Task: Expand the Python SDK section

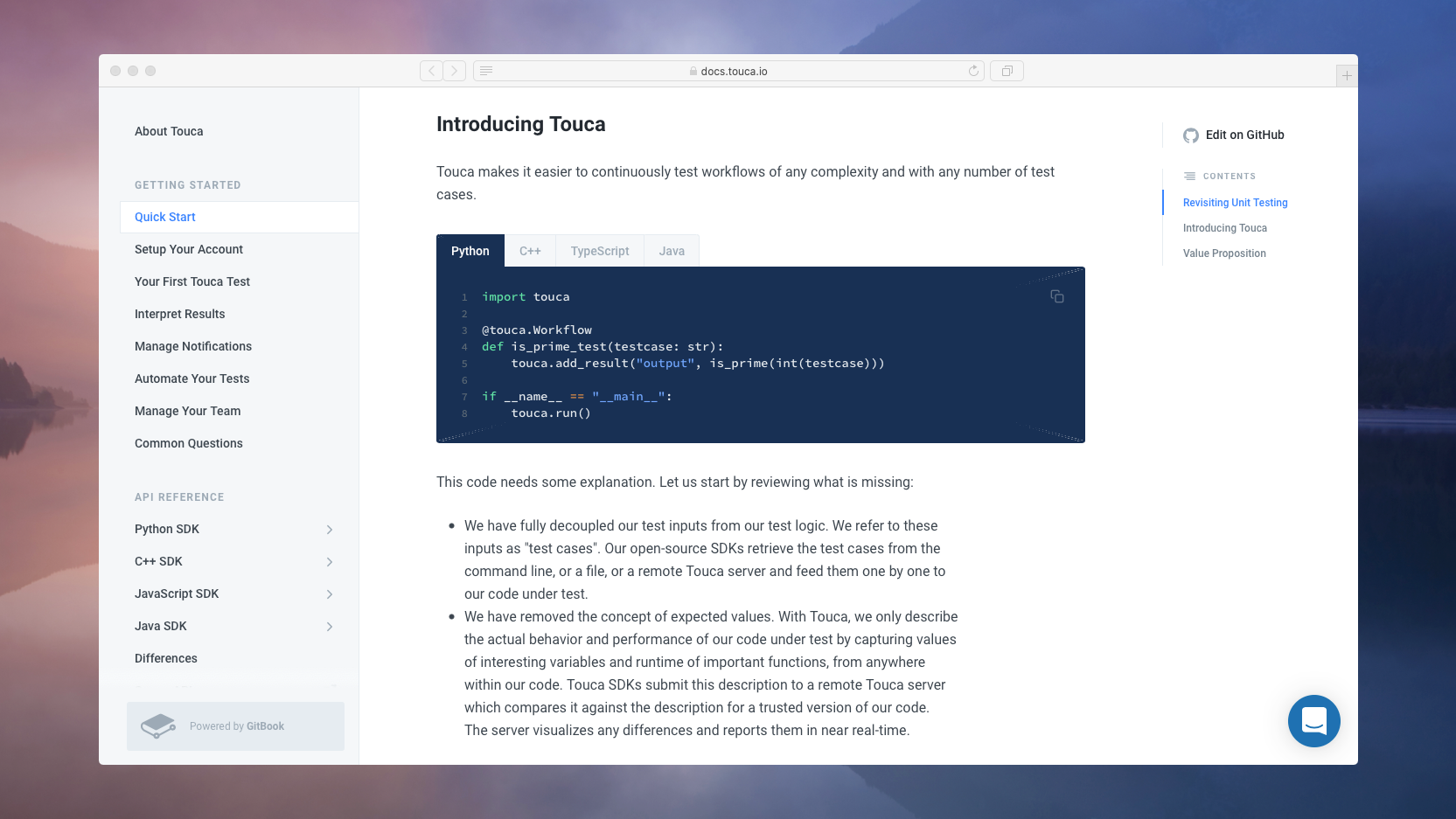Action: click(x=330, y=530)
